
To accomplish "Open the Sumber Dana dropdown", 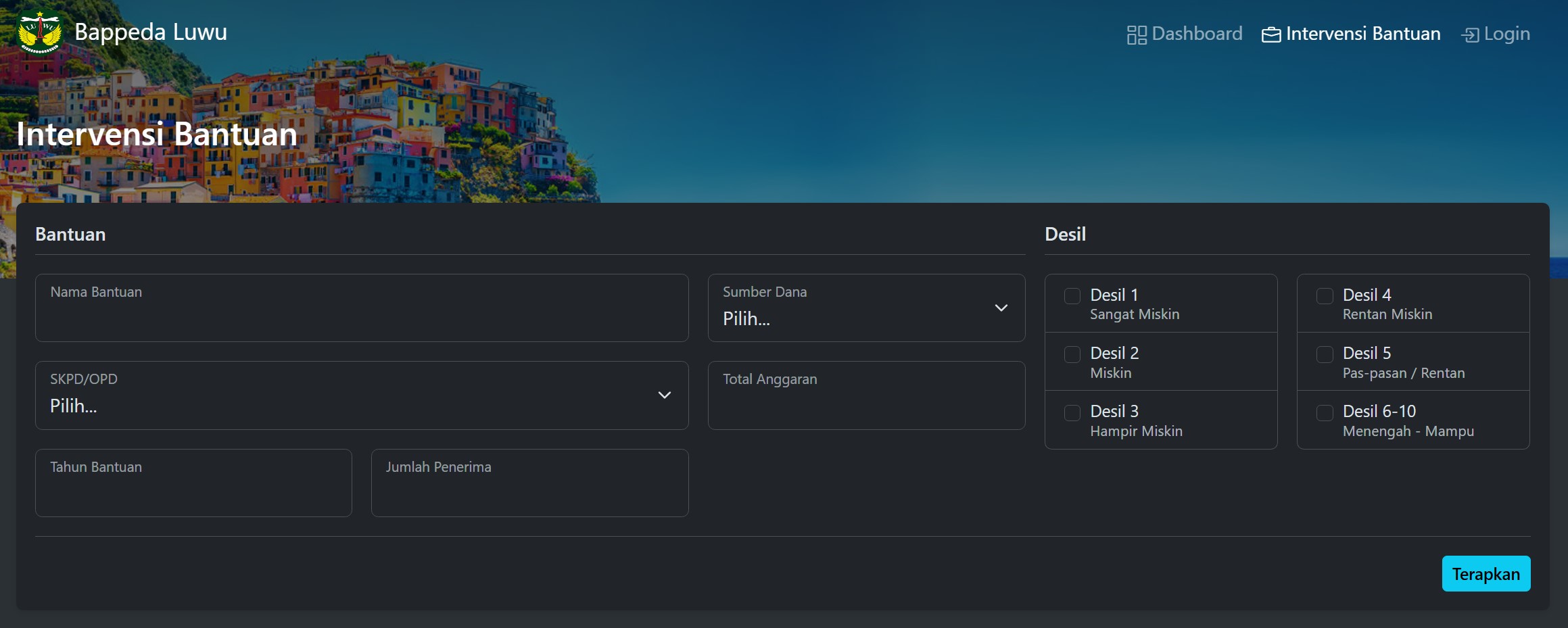I will pos(865,308).
